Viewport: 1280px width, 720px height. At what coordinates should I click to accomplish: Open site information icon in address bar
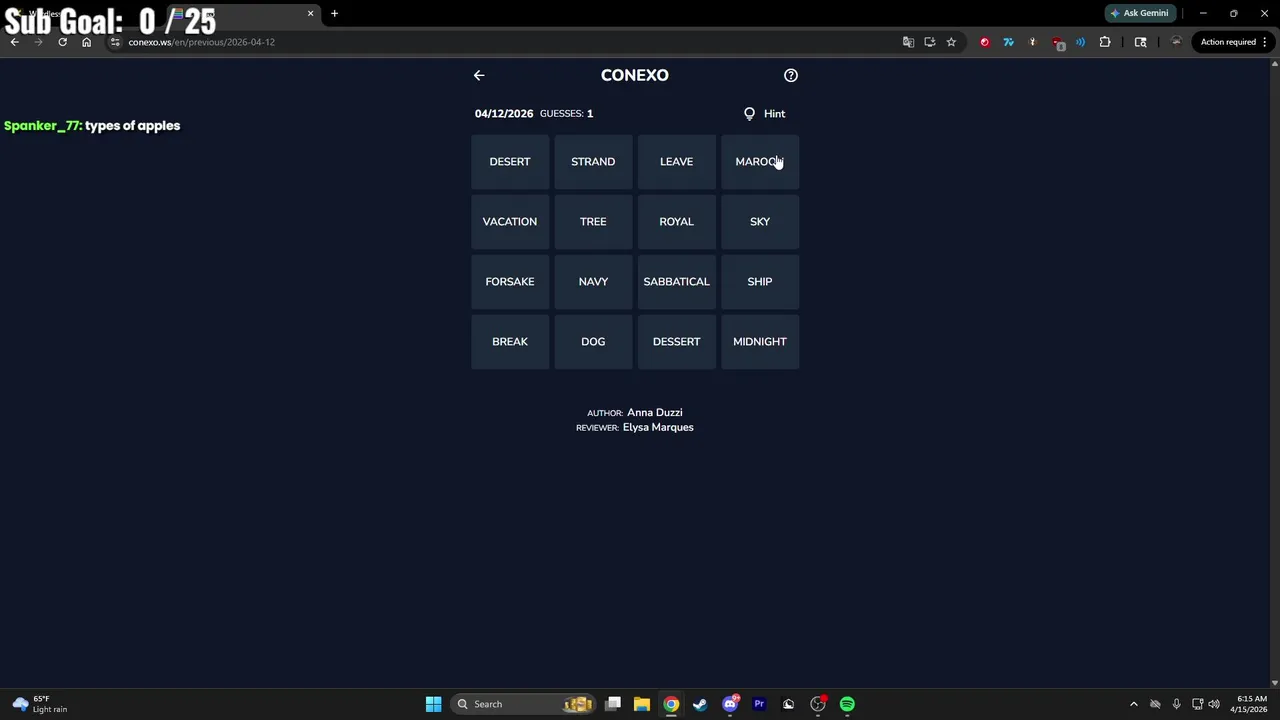pos(116,42)
